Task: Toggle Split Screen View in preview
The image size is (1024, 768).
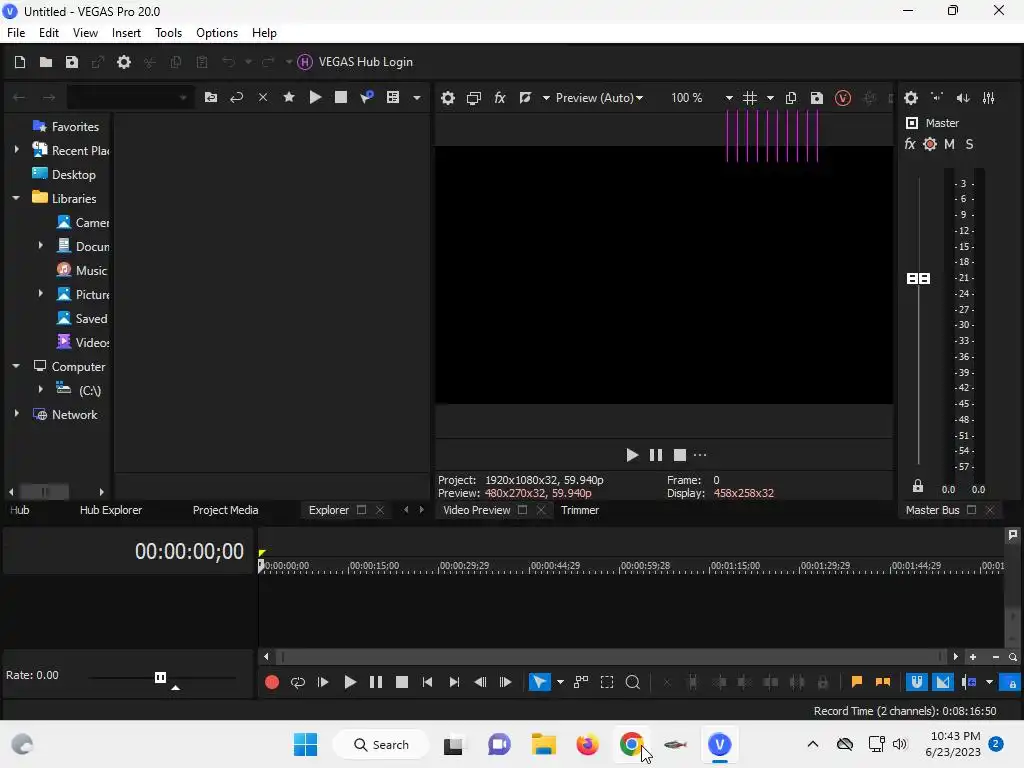Action: (525, 98)
